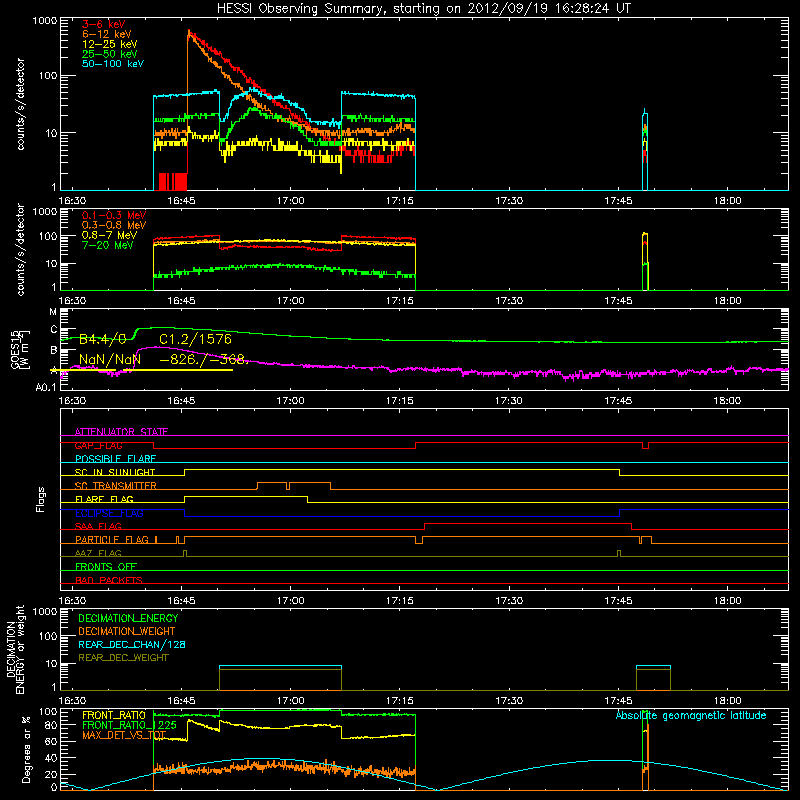Click the yellow 0.8-7 MeV legend entry
The width and height of the screenshot is (800, 800).
(109, 235)
